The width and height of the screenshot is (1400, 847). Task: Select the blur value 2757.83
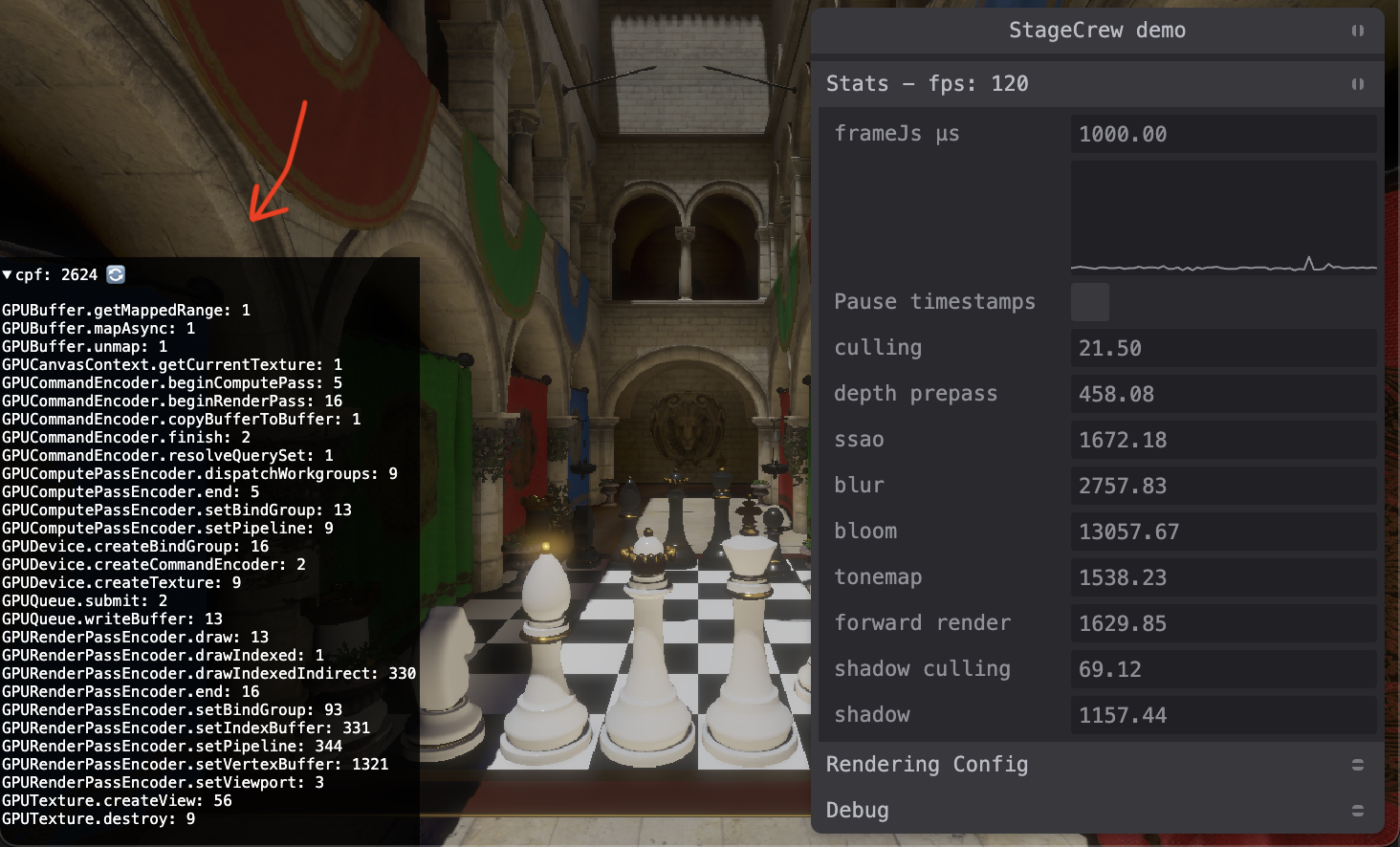1224,486
